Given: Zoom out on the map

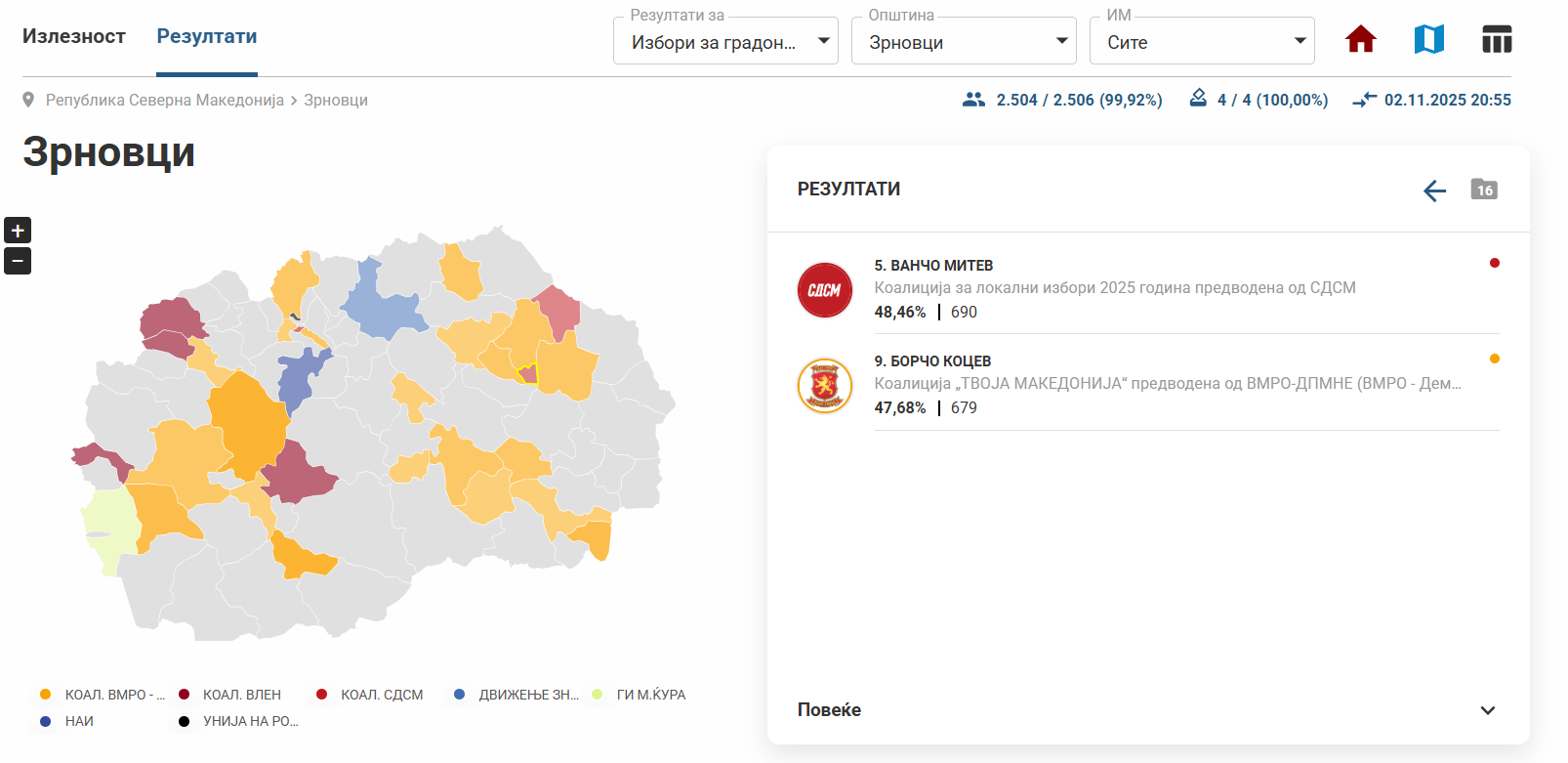Looking at the screenshot, I should coord(18,261).
